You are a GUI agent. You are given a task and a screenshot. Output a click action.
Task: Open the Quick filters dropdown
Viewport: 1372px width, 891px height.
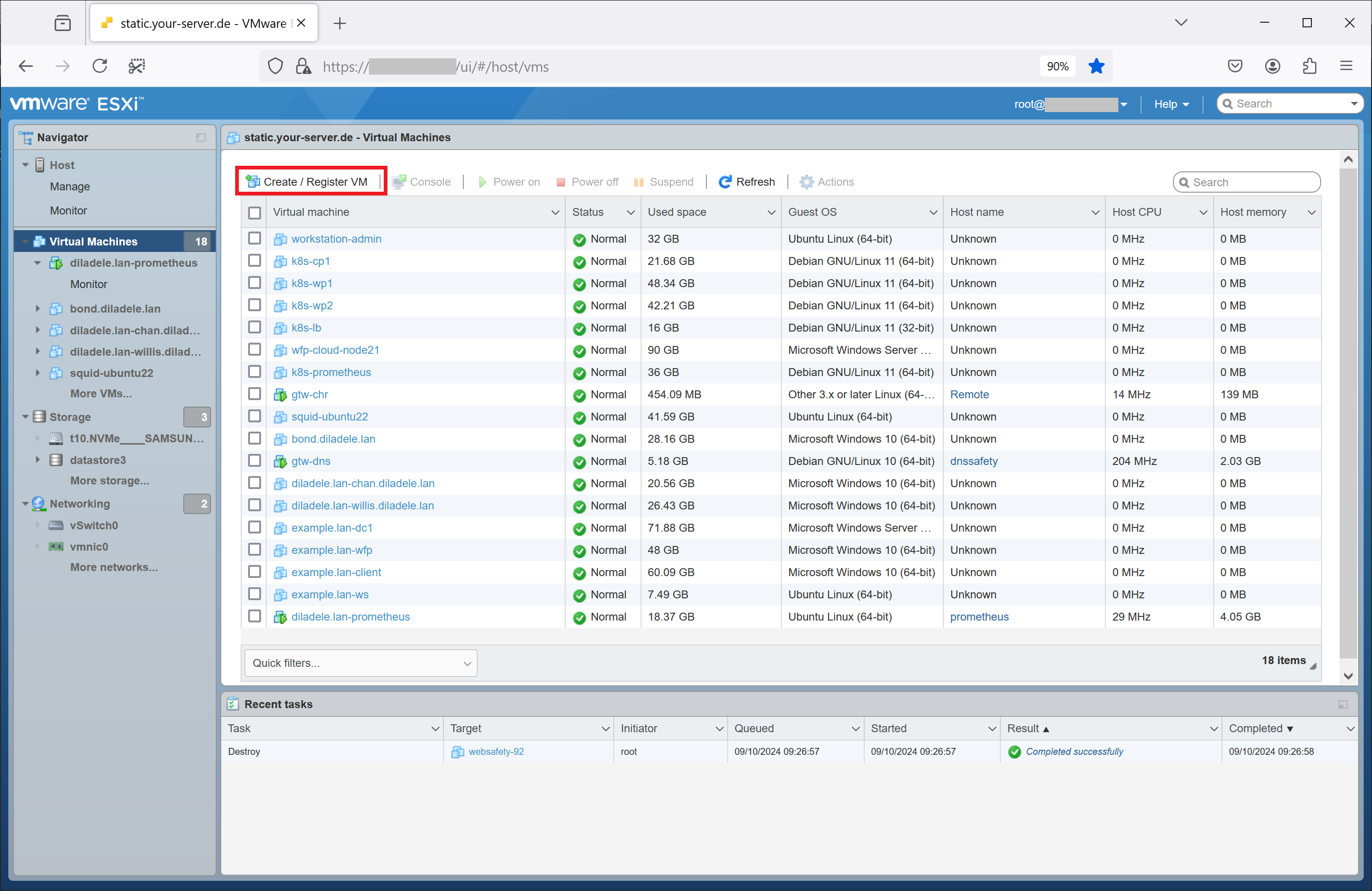click(360, 663)
